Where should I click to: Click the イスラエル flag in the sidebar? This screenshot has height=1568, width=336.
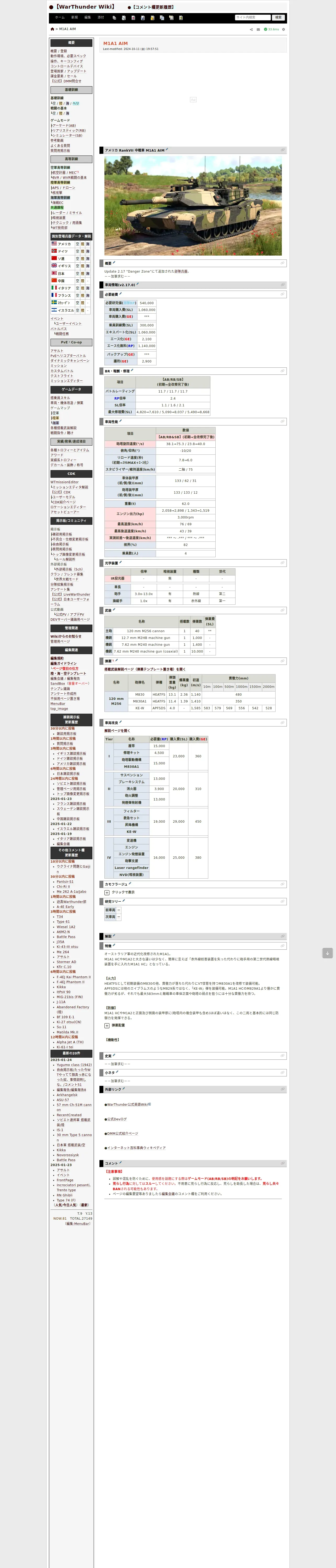[x=54, y=310]
